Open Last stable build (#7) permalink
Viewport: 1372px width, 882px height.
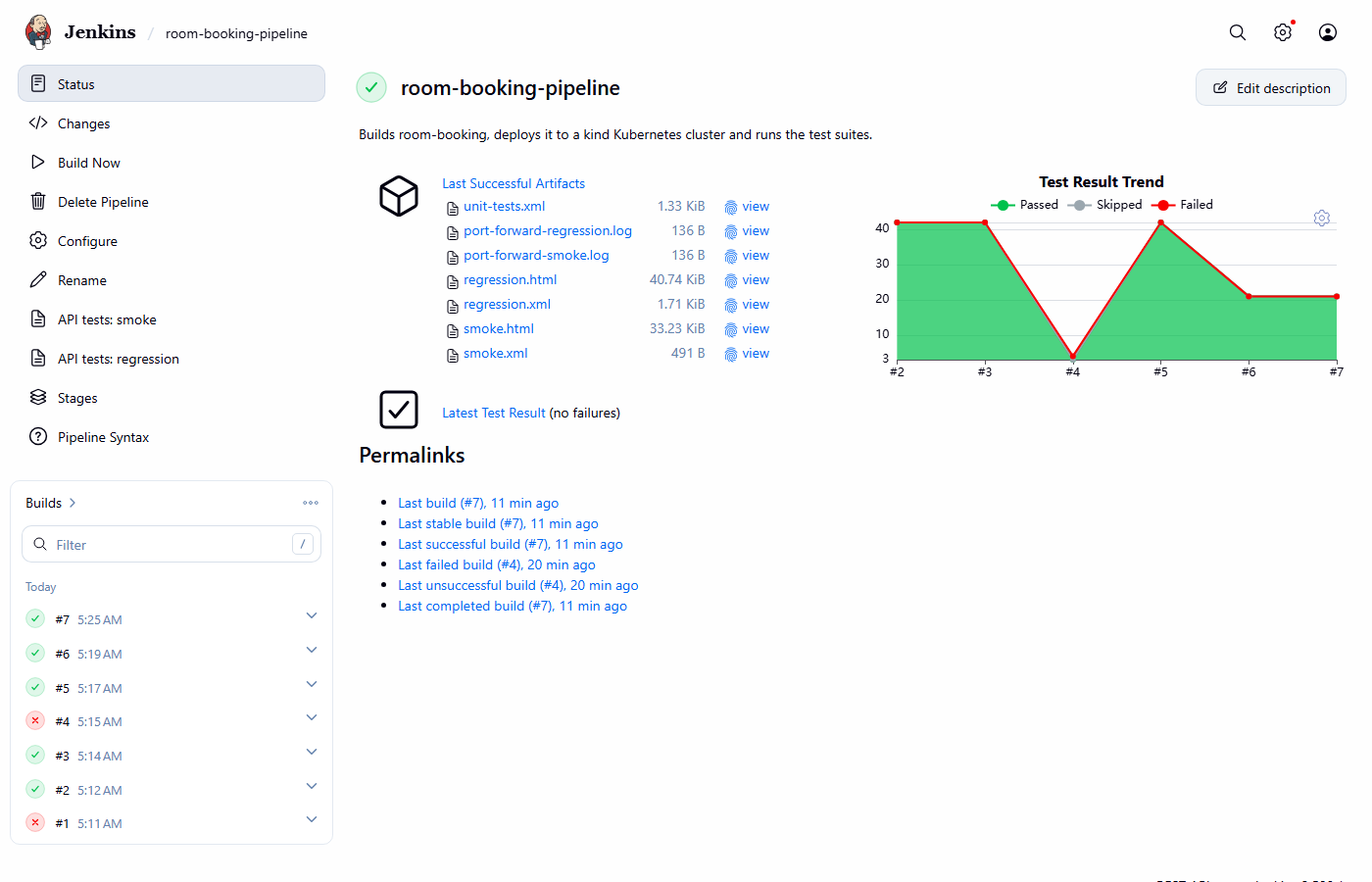point(498,523)
